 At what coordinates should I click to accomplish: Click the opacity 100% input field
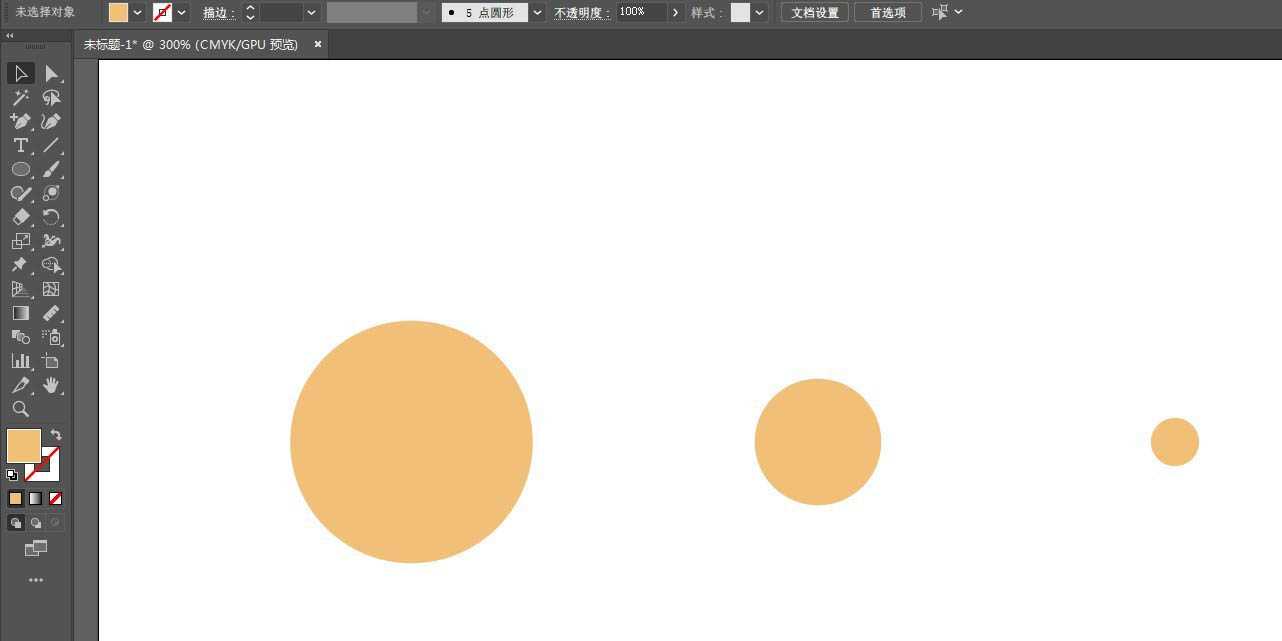pyautogui.click(x=640, y=12)
